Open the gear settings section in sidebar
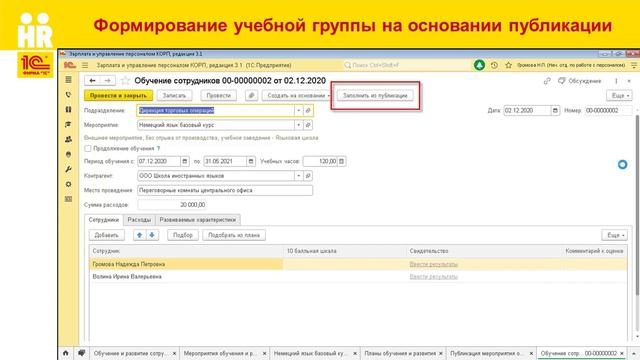This screenshot has height=360, width=640. 68,184
